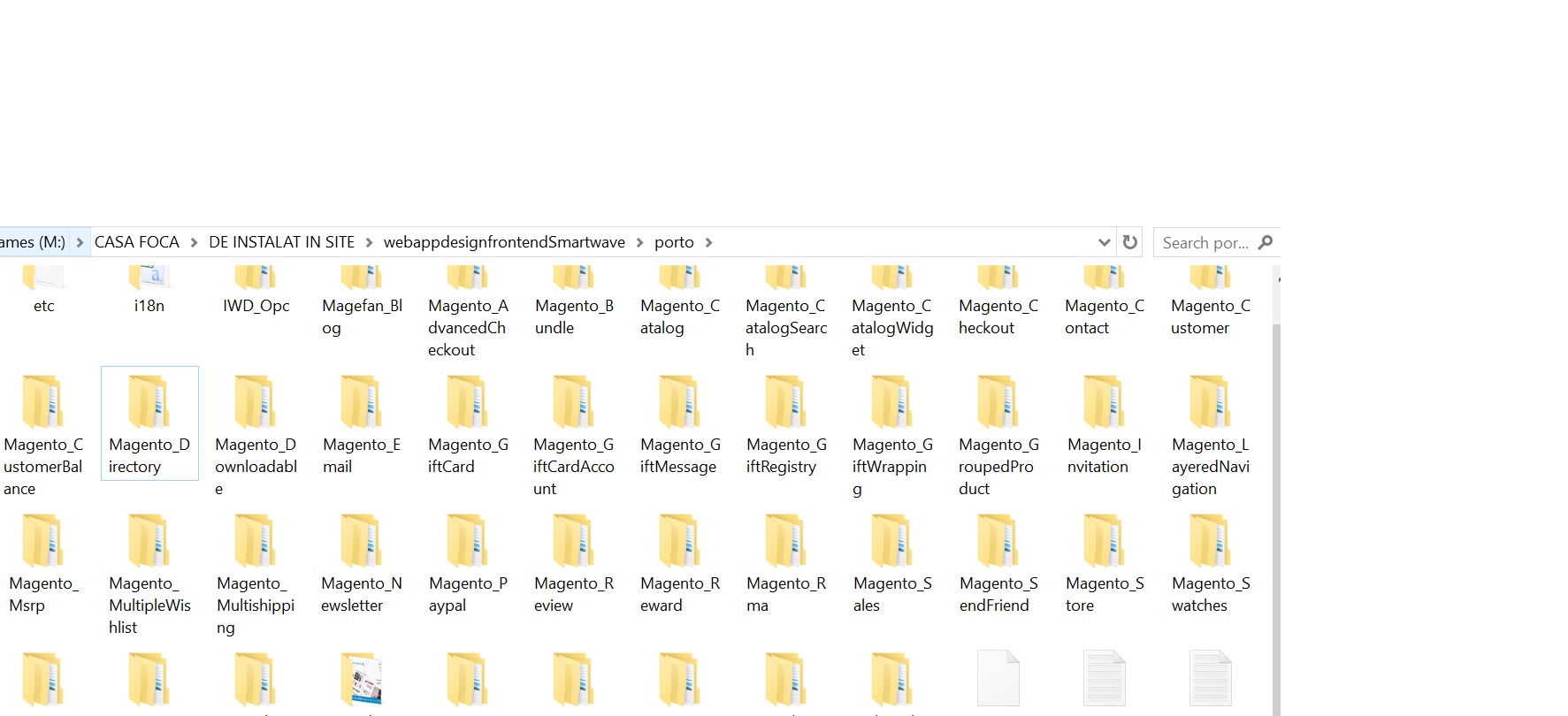Screen dimensions: 1568x716
Task: Select the Magento_Paypal folder icon
Action: 467,540
